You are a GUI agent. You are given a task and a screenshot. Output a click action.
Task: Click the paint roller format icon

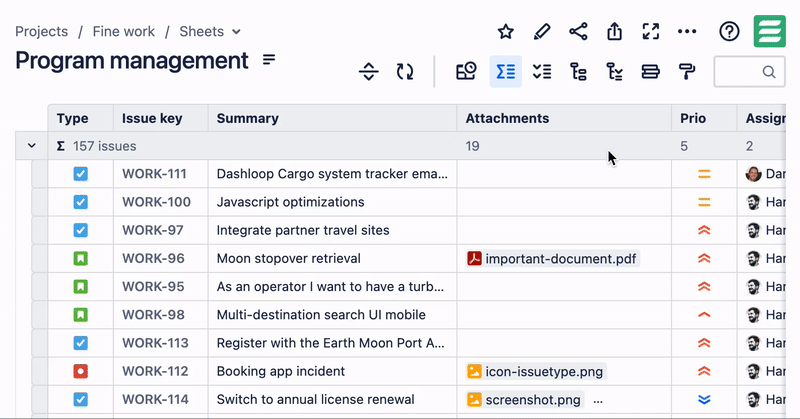687,71
